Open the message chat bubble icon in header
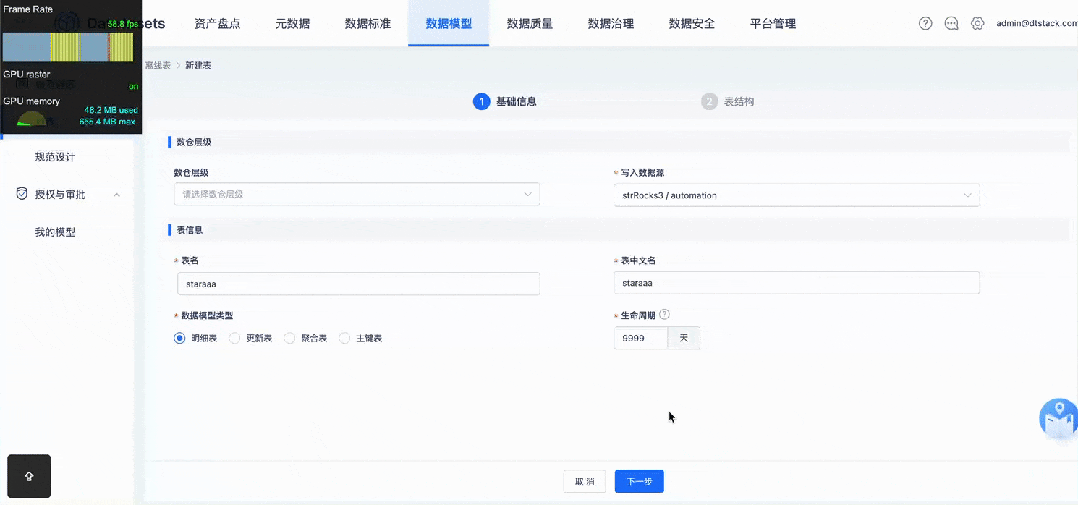The width and height of the screenshot is (1078, 505). click(952, 23)
